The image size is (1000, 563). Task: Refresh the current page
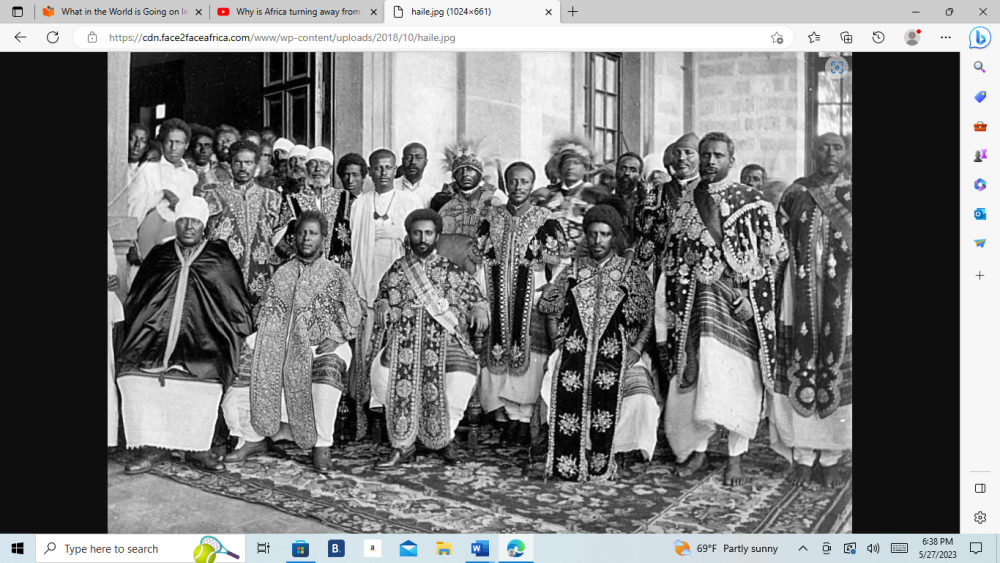coord(52,37)
